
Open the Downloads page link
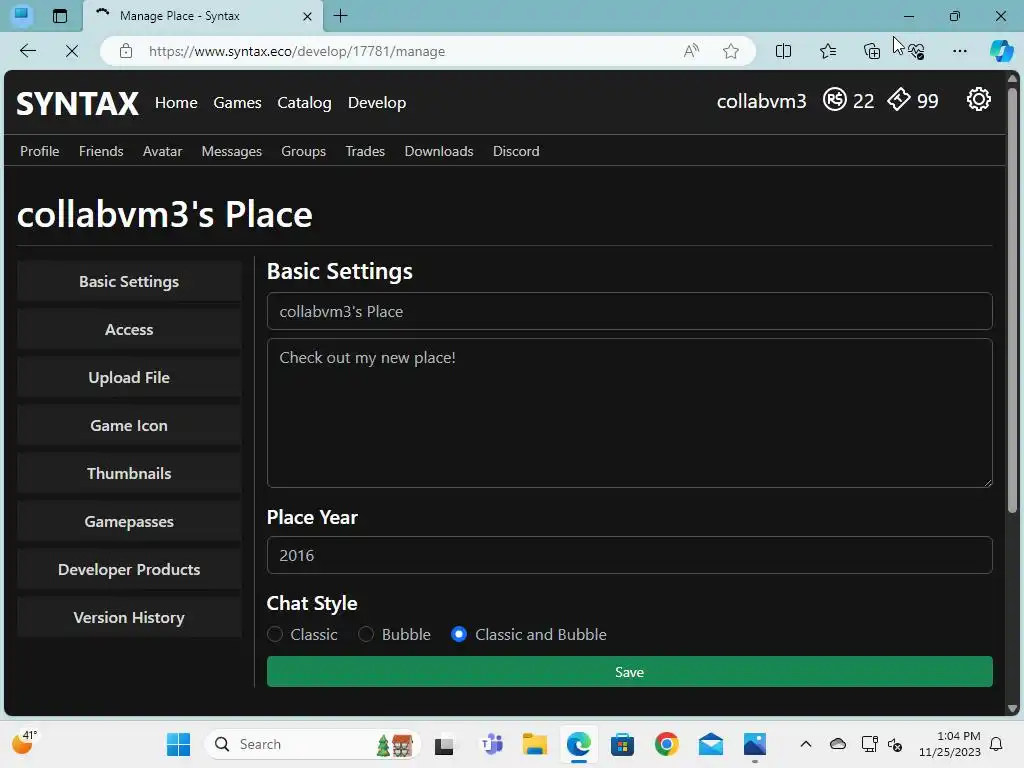pos(439,151)
